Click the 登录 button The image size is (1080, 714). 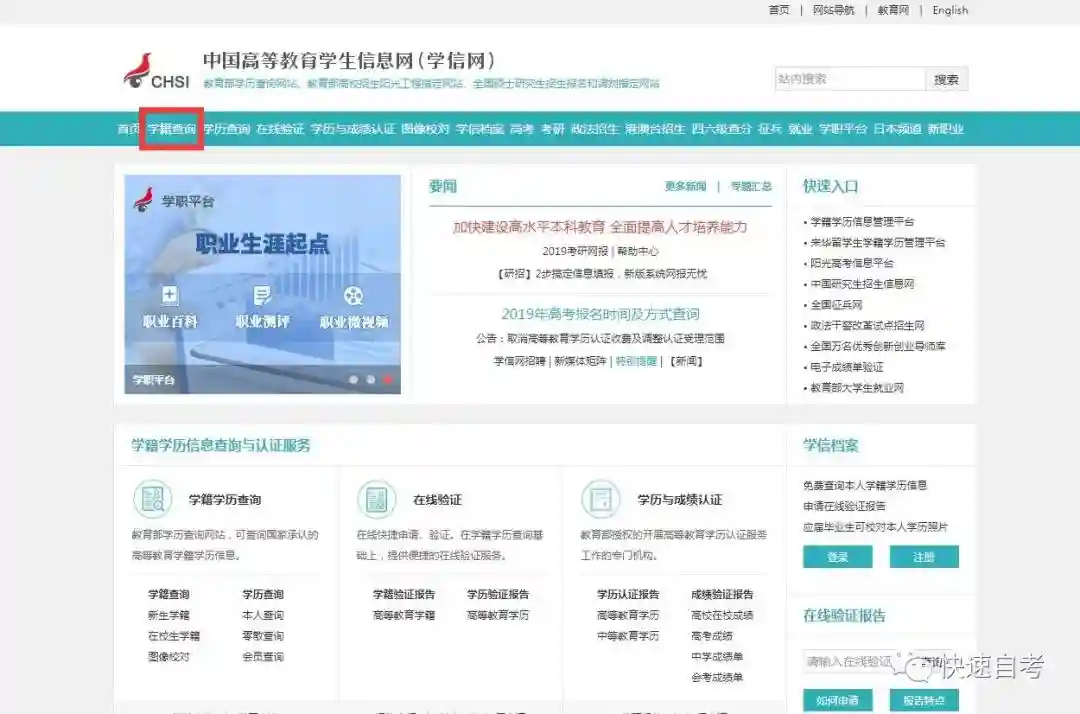[x=837, y=557]
